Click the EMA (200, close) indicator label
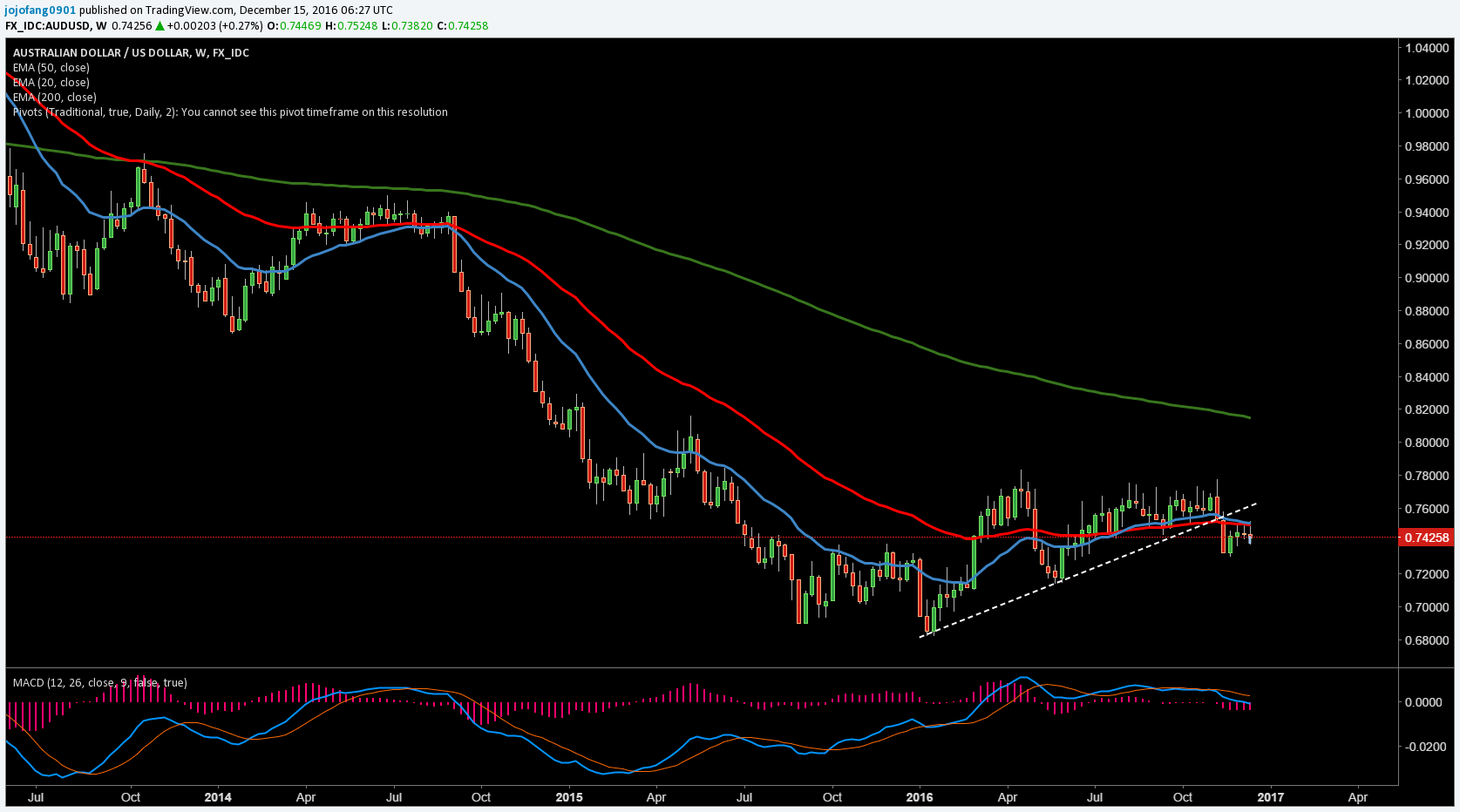 coord(55,97)
